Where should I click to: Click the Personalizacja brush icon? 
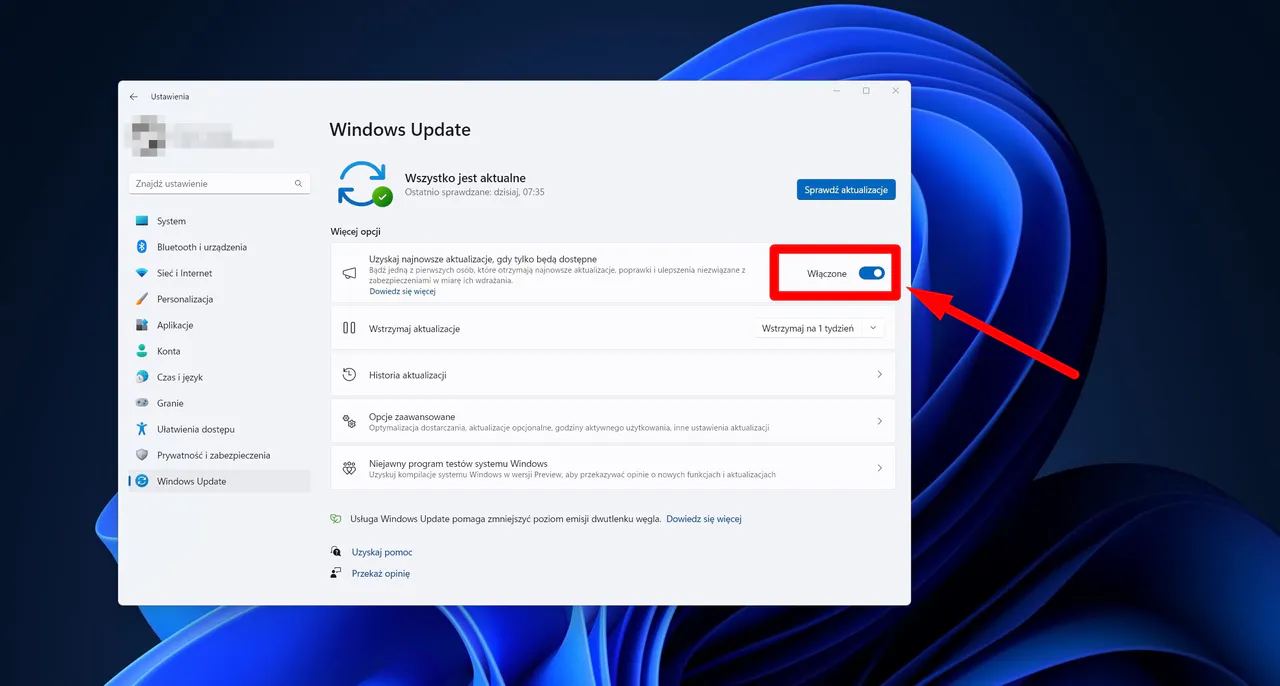pyautogui.click(x=142, y=299)
